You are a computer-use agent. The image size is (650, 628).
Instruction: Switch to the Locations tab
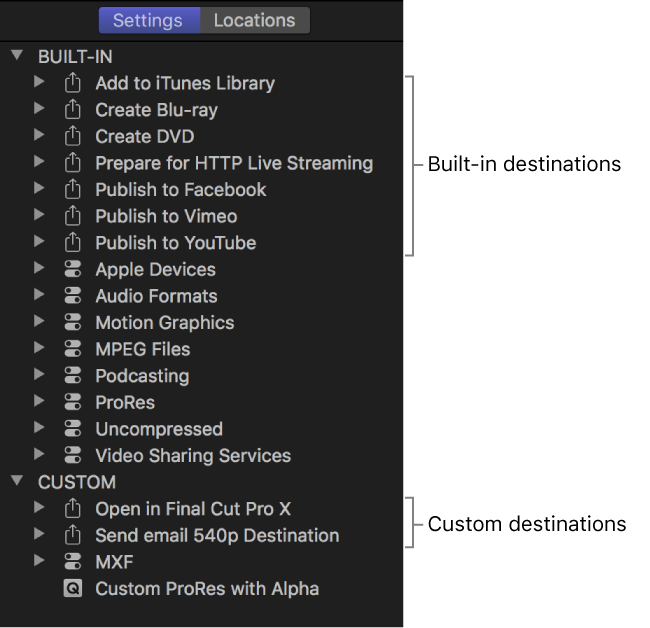255,20
